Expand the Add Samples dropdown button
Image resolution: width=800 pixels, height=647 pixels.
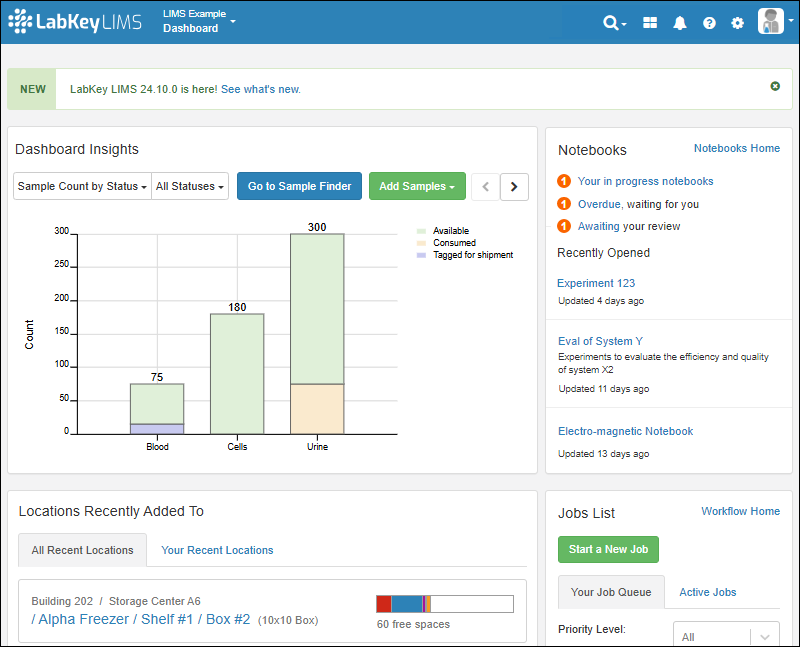coord(417,186)
